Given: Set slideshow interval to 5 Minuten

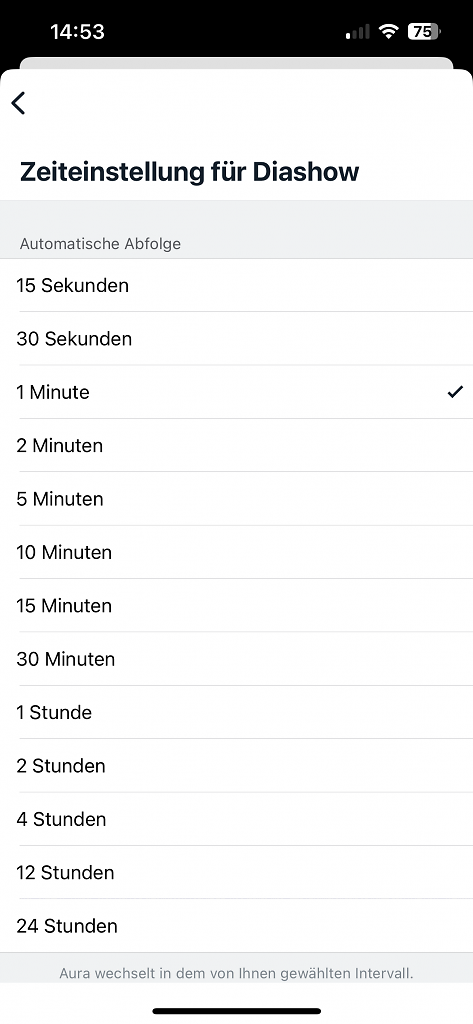Looking at the screenshot, I should (236, 499).
